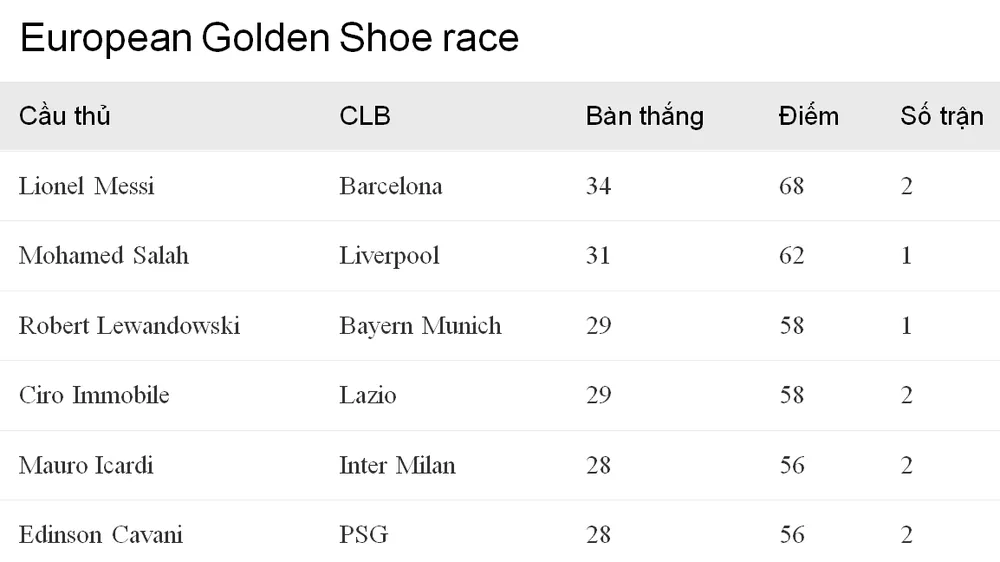The height and width of the screenshot is (562, 1000).
Task: Click the 'Số trận' column header
Action: [x=941, y=116]
